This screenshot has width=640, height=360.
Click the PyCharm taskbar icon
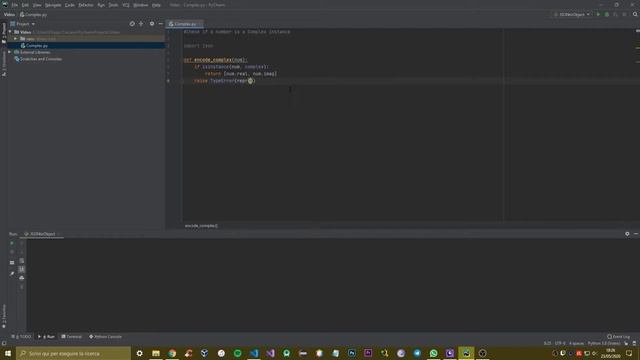(466, 353)
